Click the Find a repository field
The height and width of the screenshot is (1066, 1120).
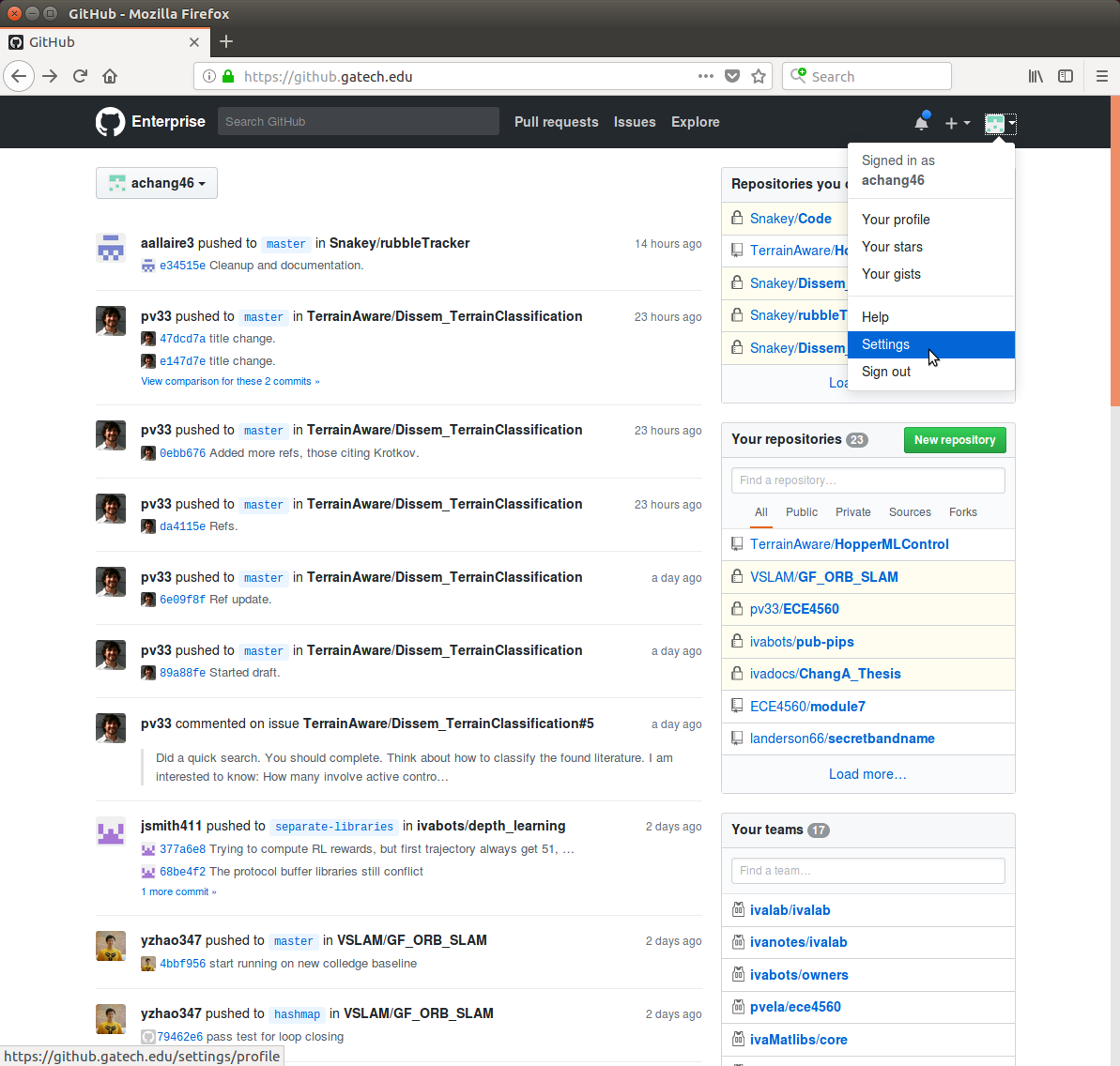point(867,480)
